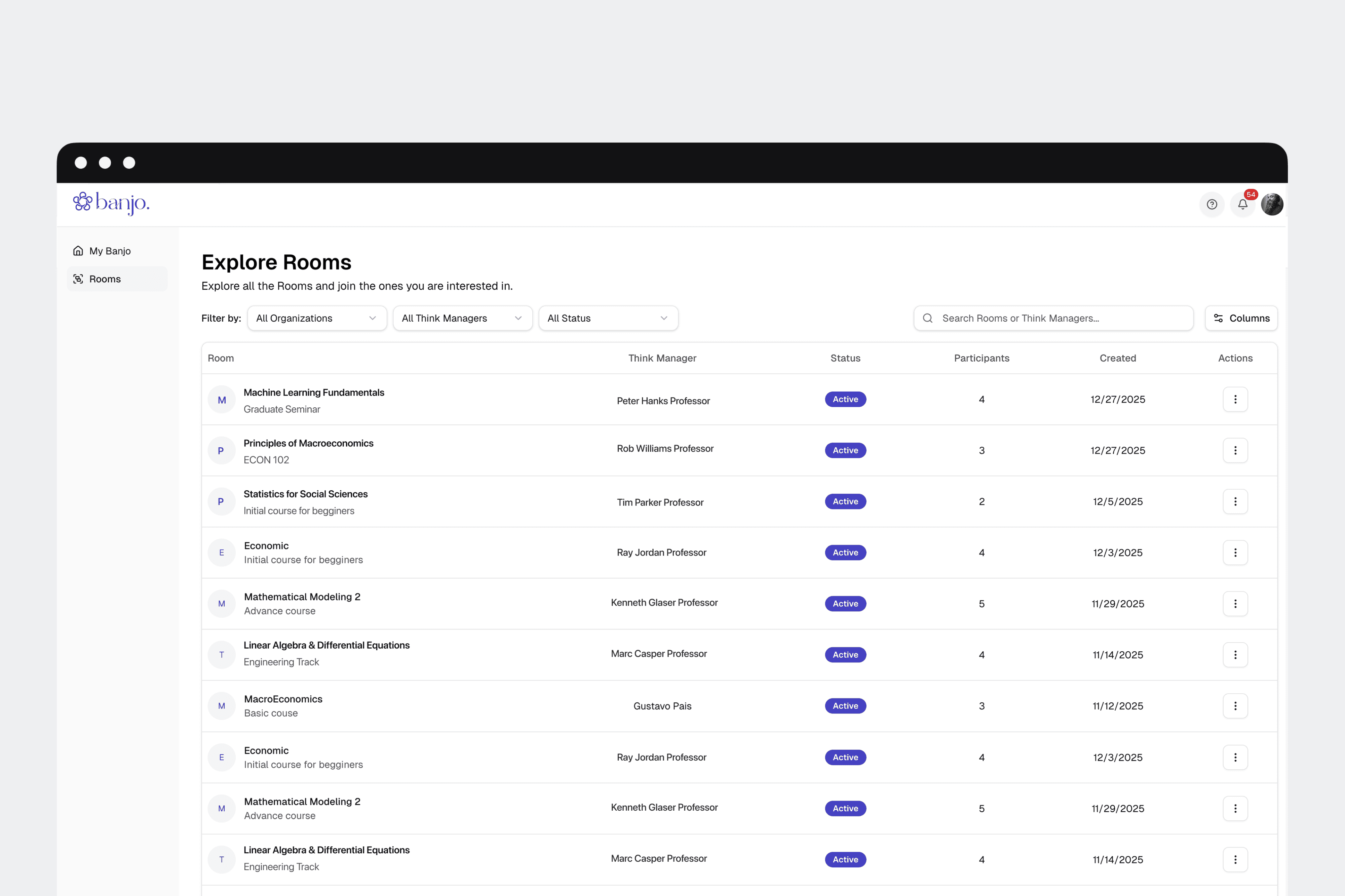This screenshot has width=1345, height=896.
Task: Click three-dot menu for Statistics for Social Sciences
Action: pyautogui.click(x=1235, y=502)
